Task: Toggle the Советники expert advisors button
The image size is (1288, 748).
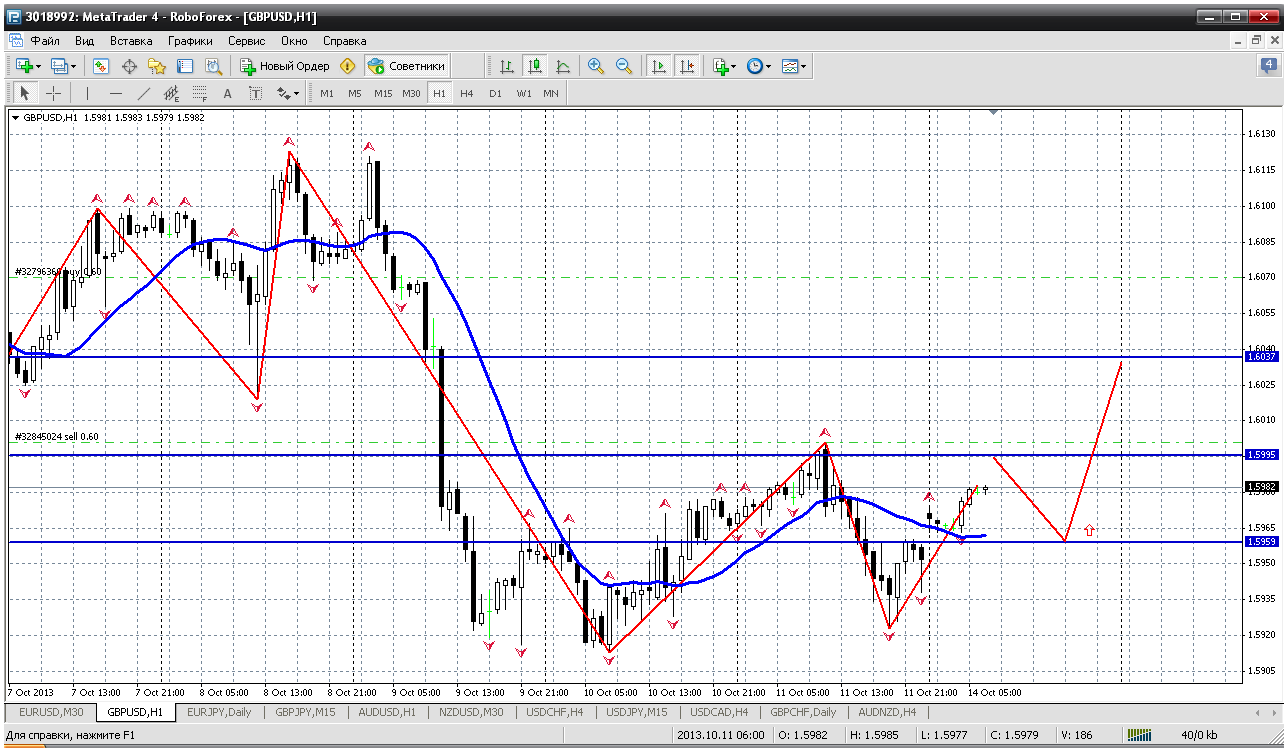Action: pos(406,66)
